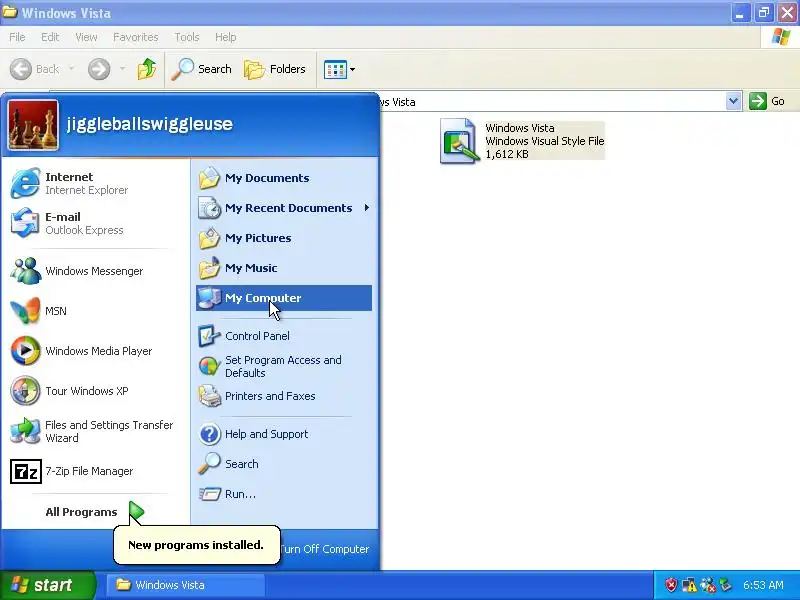Open the View menu

click(86, 37)
